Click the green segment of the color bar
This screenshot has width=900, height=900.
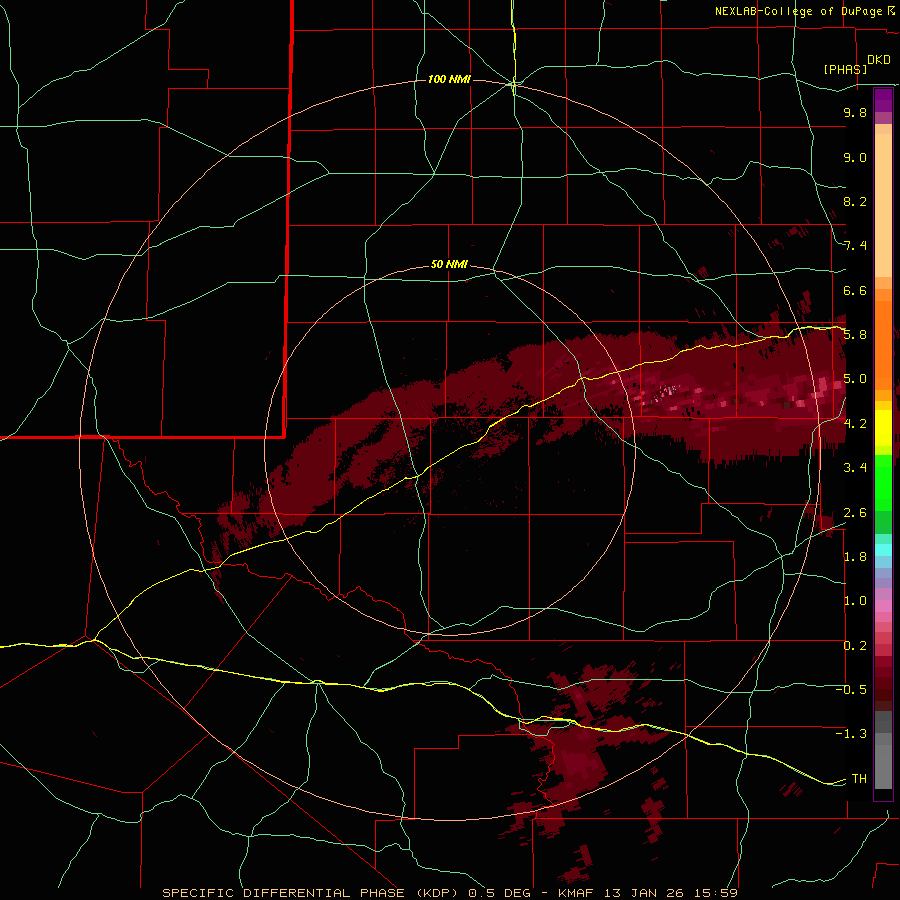(883, 482)
